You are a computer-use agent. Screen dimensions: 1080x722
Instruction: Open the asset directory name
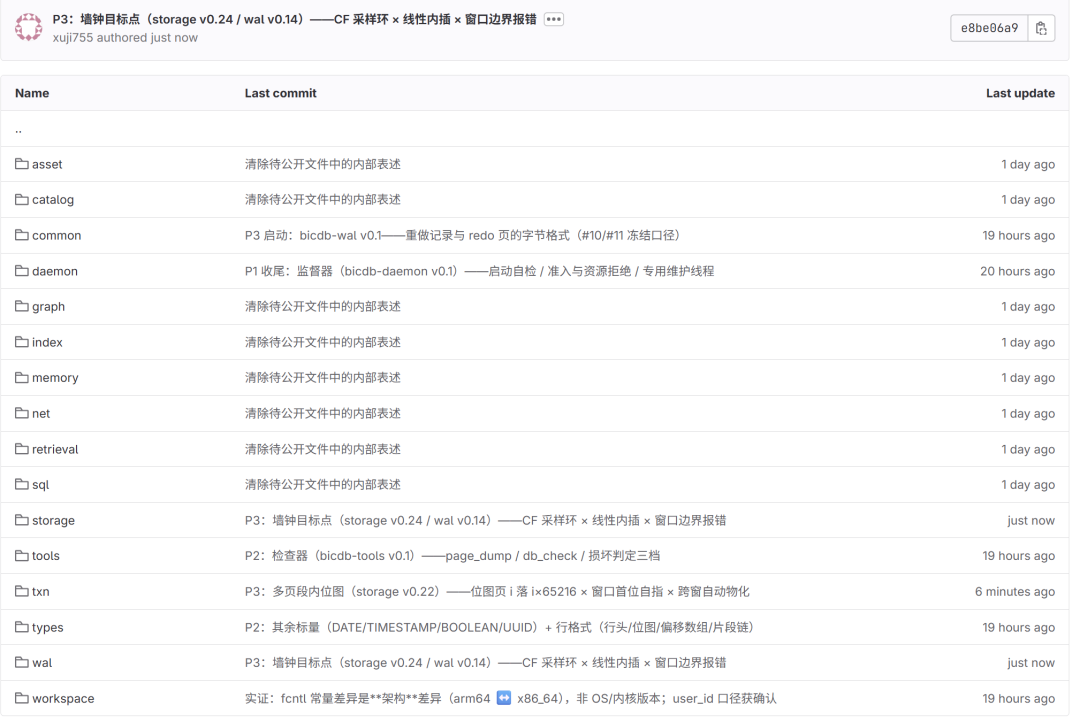click(x=47, y=165)
